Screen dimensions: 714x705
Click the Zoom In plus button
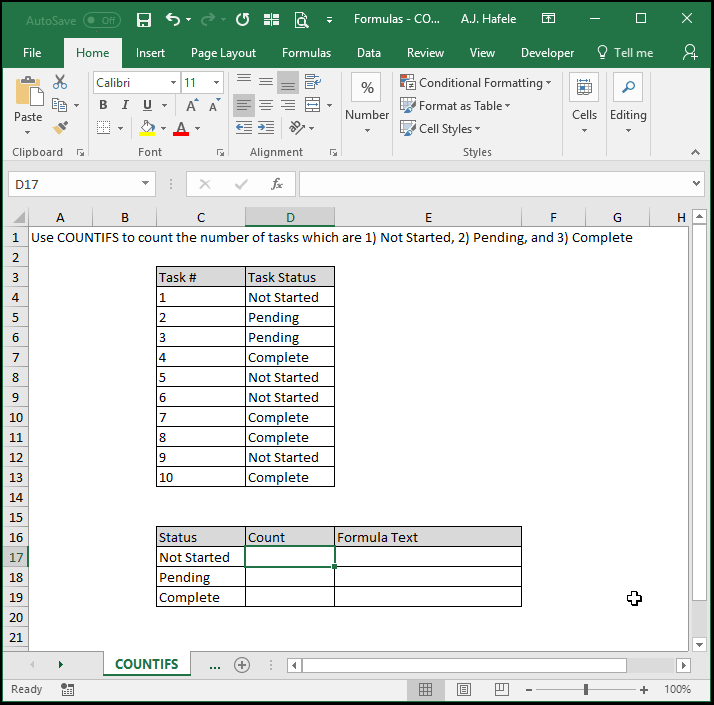tap(644, 690)
